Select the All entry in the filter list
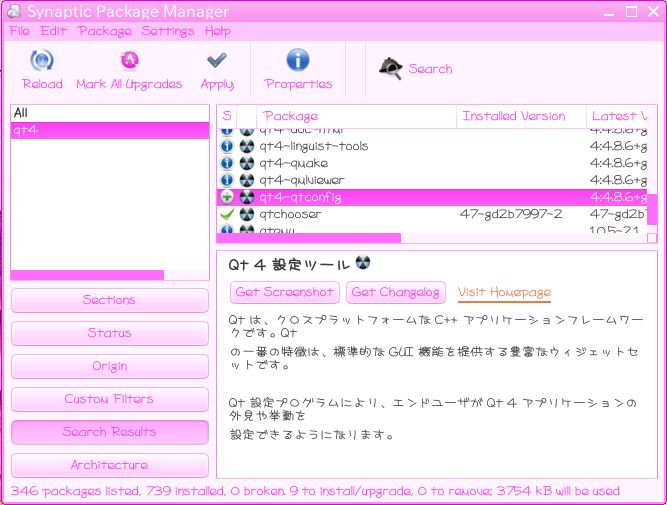Viewport: 667px width, 505px height. (110, 113)
